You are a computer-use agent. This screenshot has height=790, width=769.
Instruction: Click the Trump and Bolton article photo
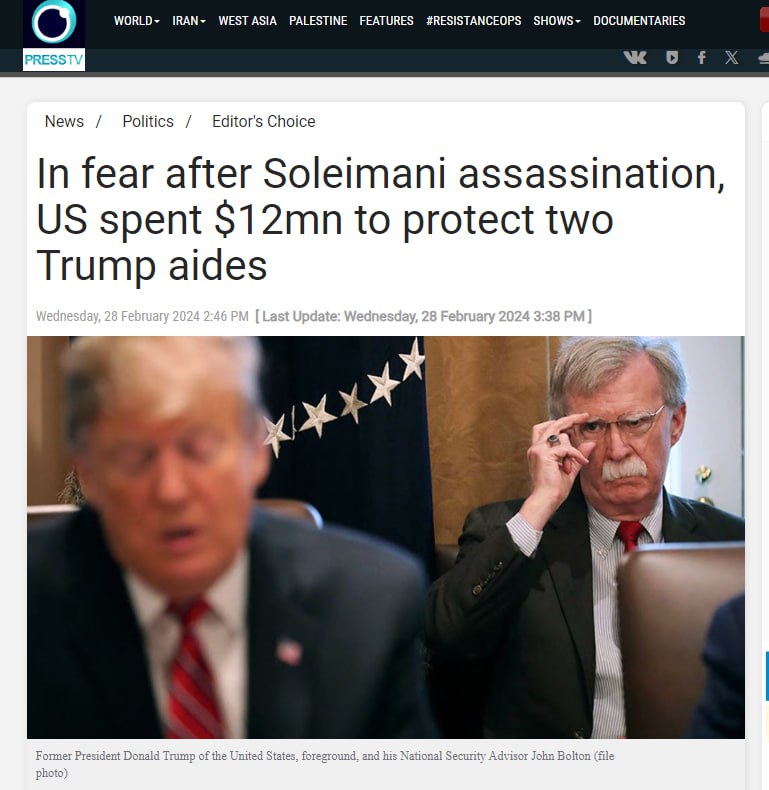(x=386, y=537)
